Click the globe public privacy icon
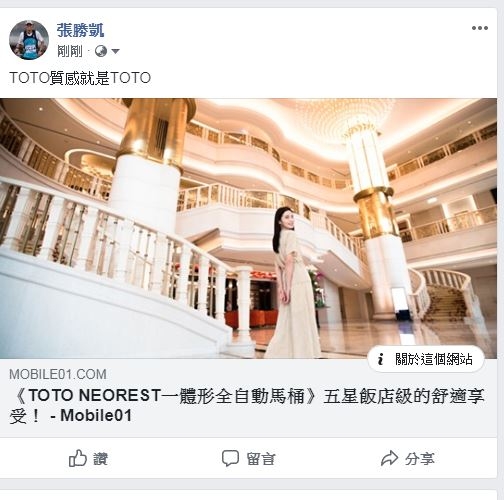This screenshot has height=500, width=504. click(101, 51)
